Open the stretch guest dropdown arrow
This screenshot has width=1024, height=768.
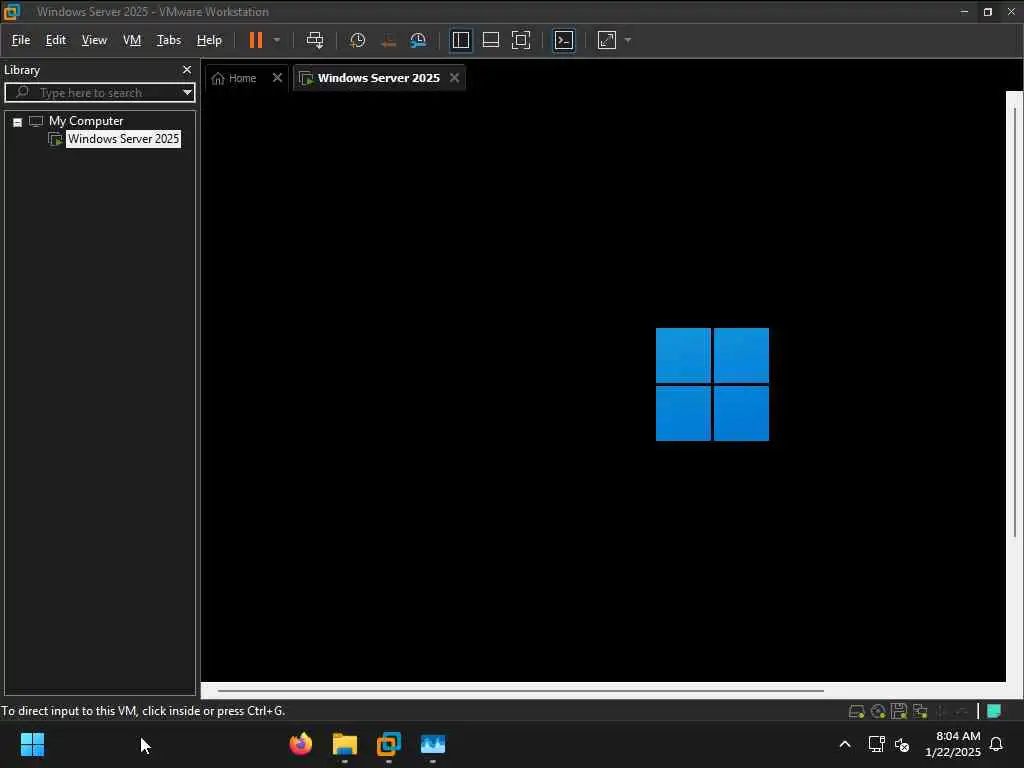coord(628,40)
